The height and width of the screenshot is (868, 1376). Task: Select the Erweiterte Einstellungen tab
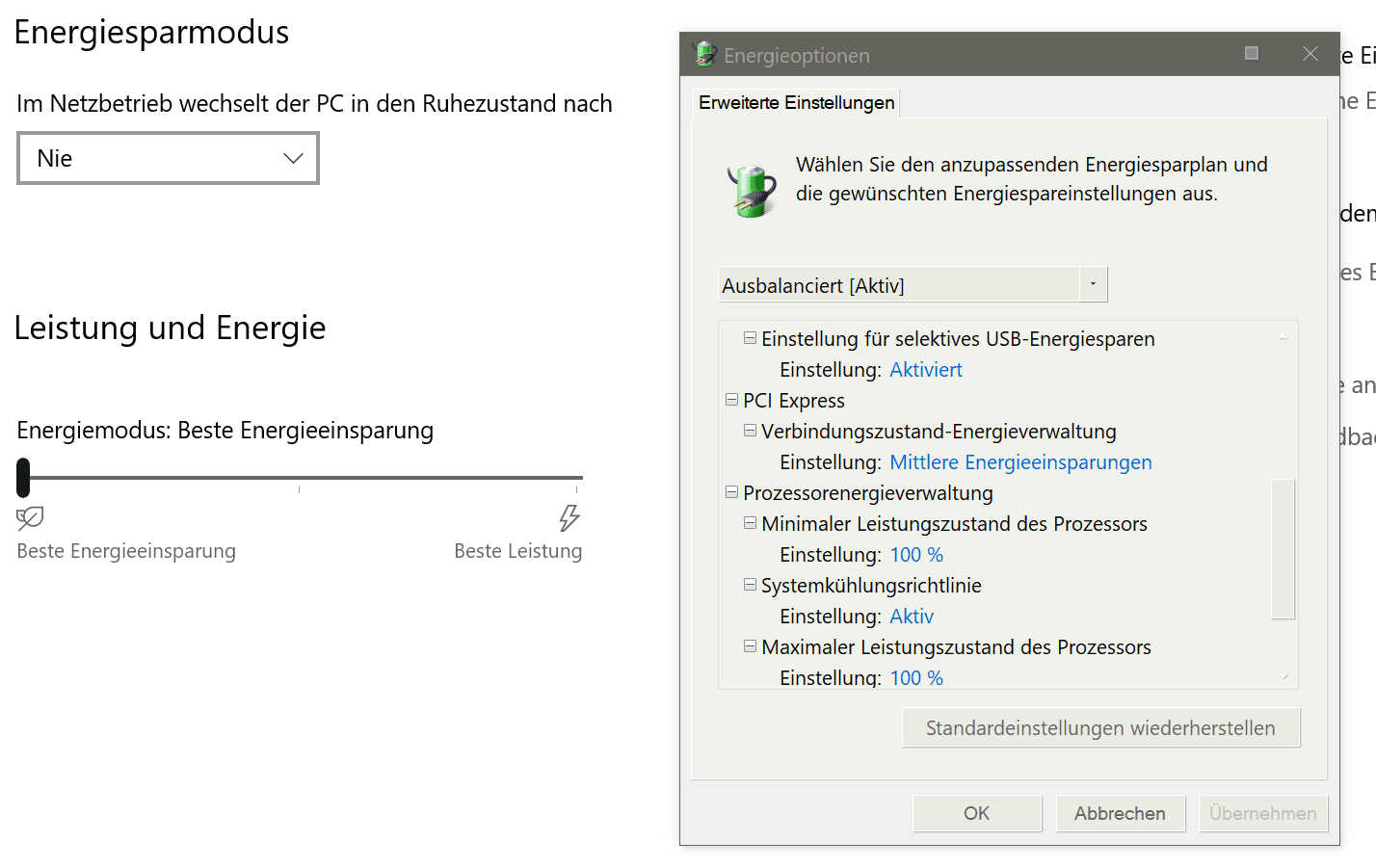[x=797, y=102]
